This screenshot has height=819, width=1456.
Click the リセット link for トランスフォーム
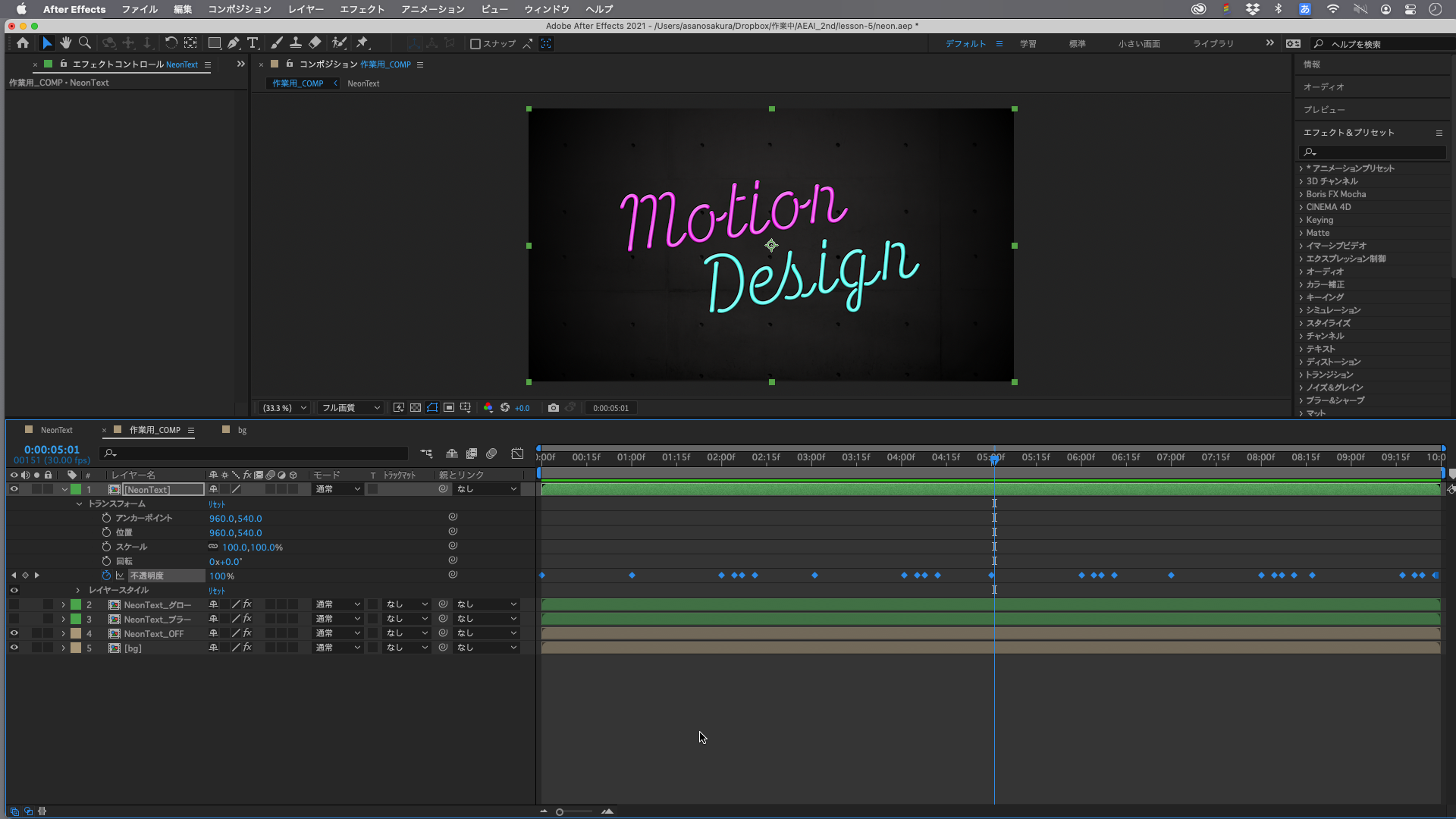217,504
